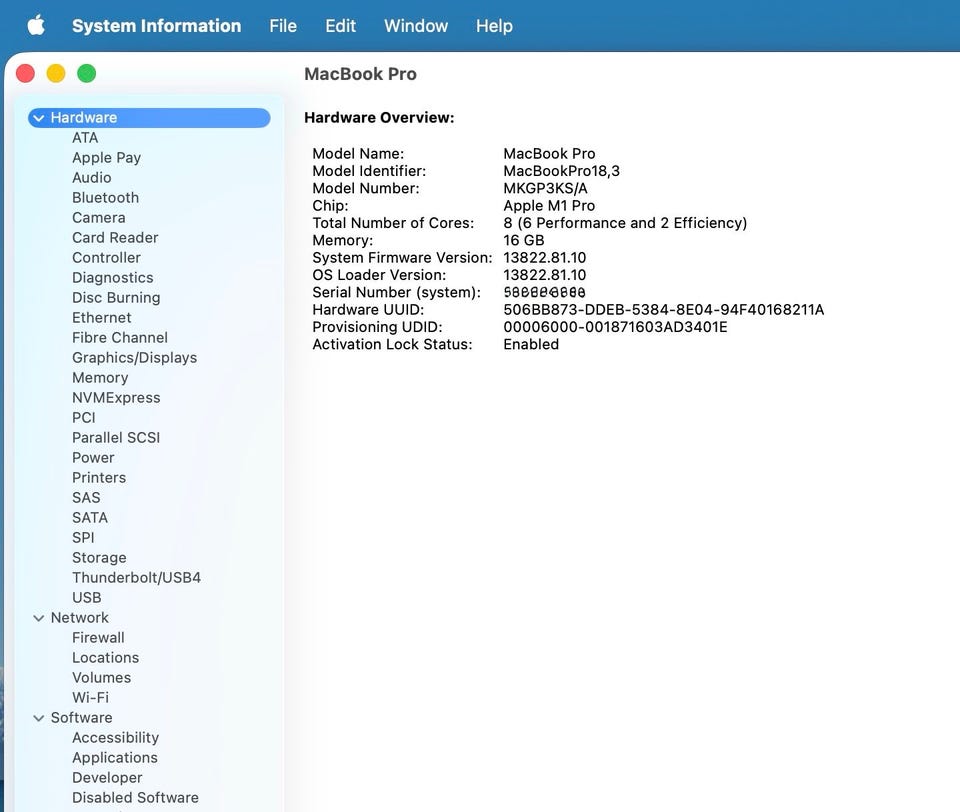This screenshot has width=960, height=812.
Task: Click the Memory value 16 GB
Action: pyautogui.click(x=523, y=240)
